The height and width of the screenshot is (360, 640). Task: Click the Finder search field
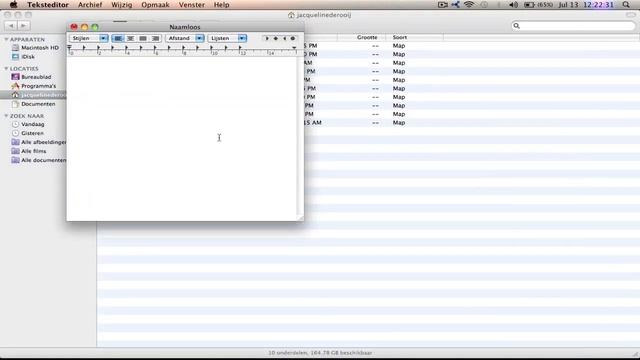[x=573, y=26]
